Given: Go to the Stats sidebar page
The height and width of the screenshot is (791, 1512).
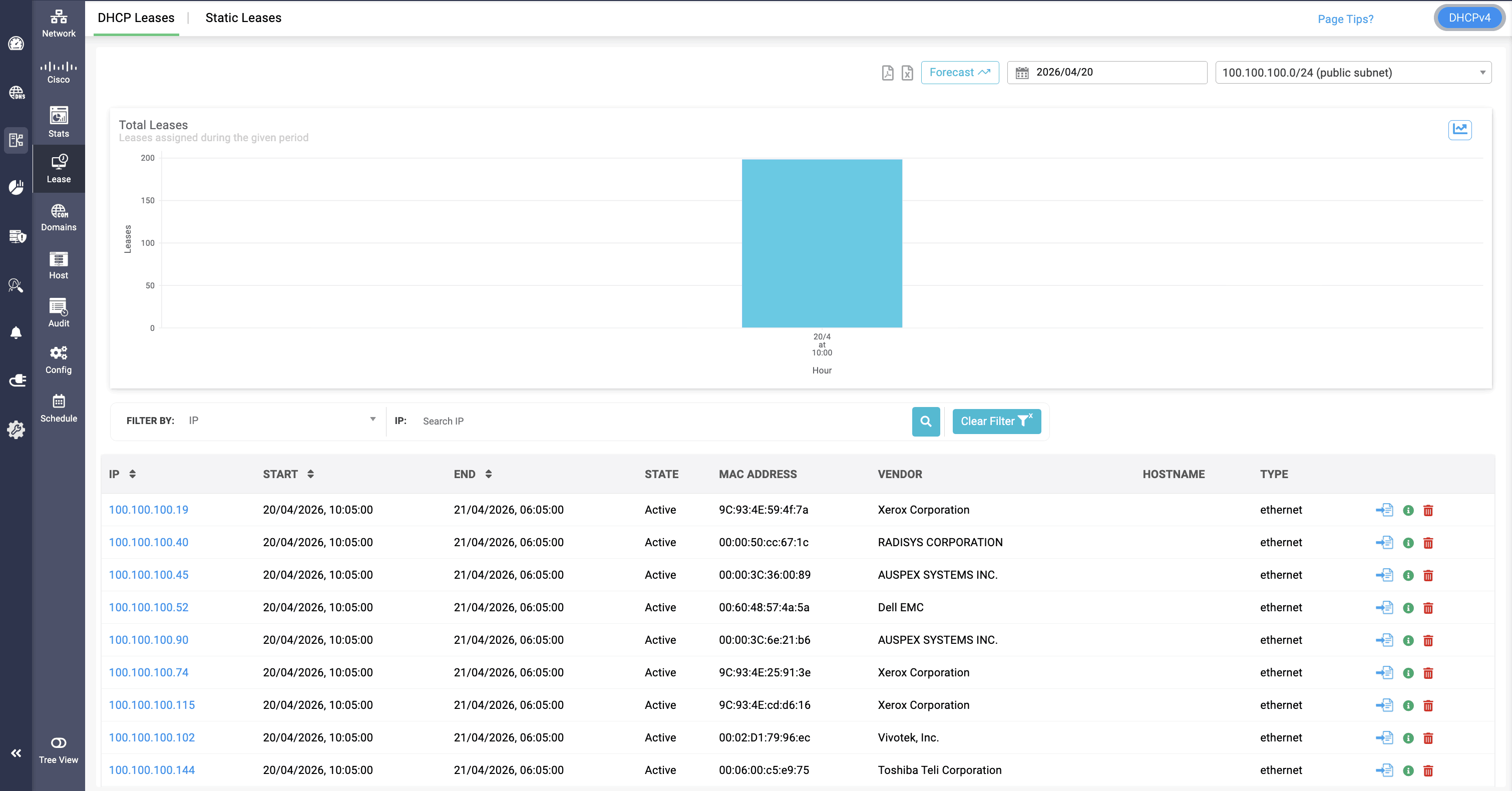Looking at the screenshot, I should pos(58,122).
